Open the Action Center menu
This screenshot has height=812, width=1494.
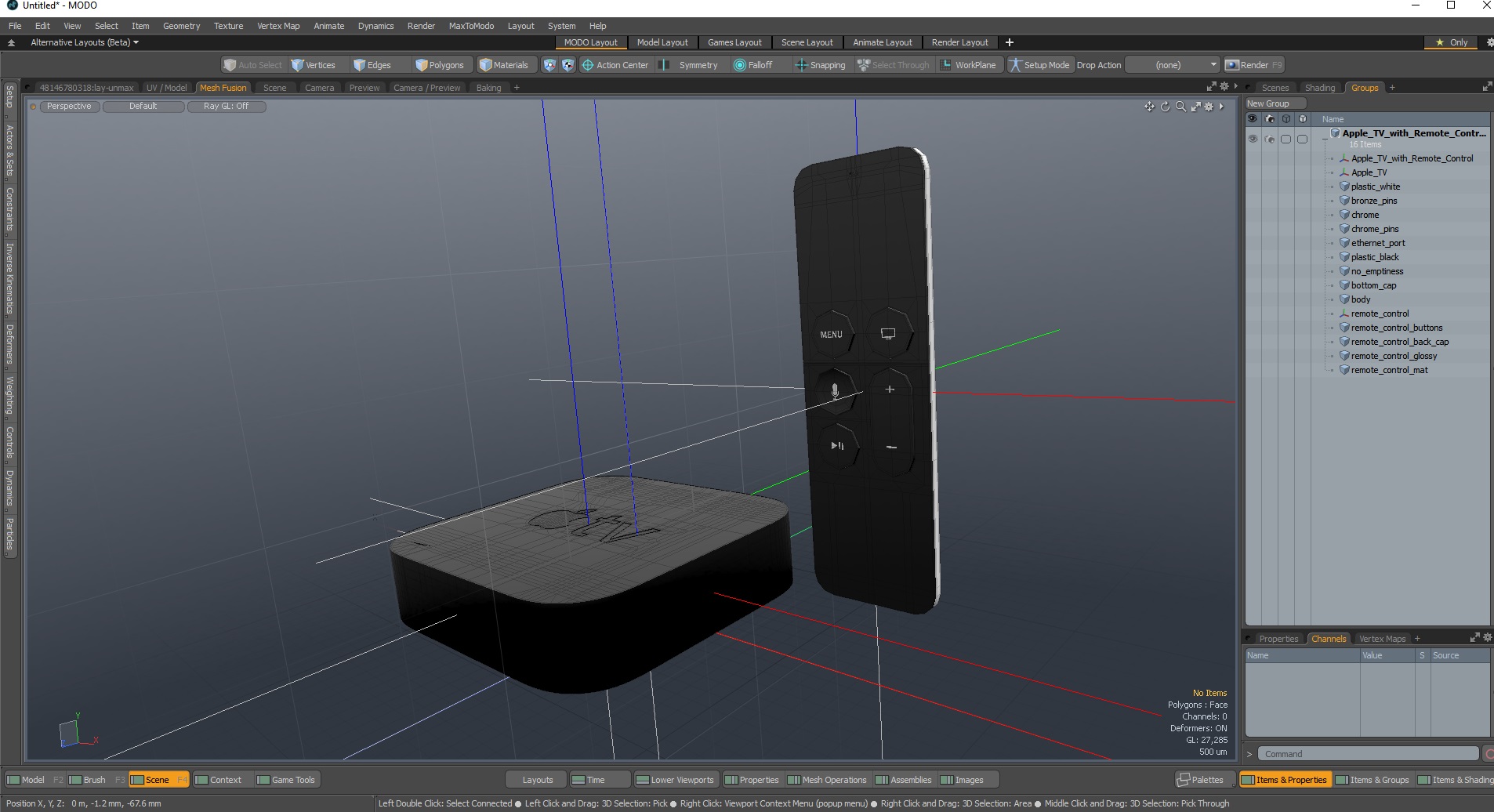click(615, 65)
